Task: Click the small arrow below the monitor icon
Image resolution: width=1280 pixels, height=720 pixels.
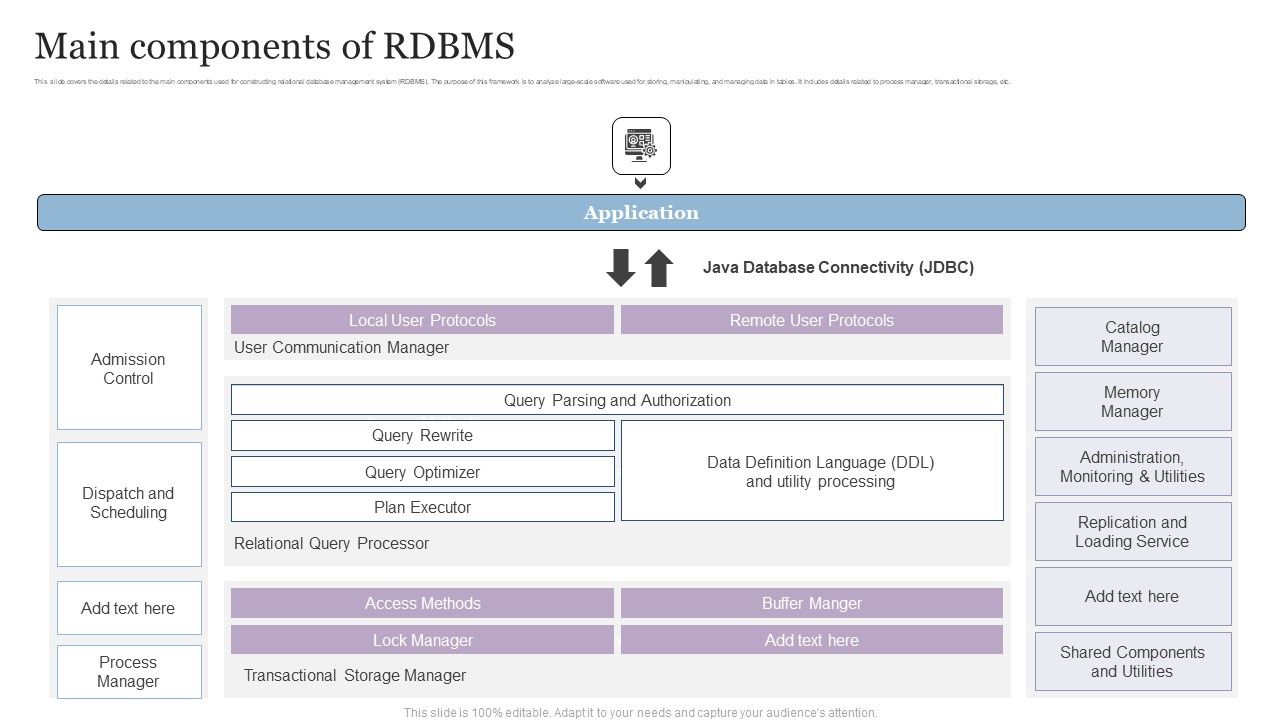Action: [x=640, y=183]
